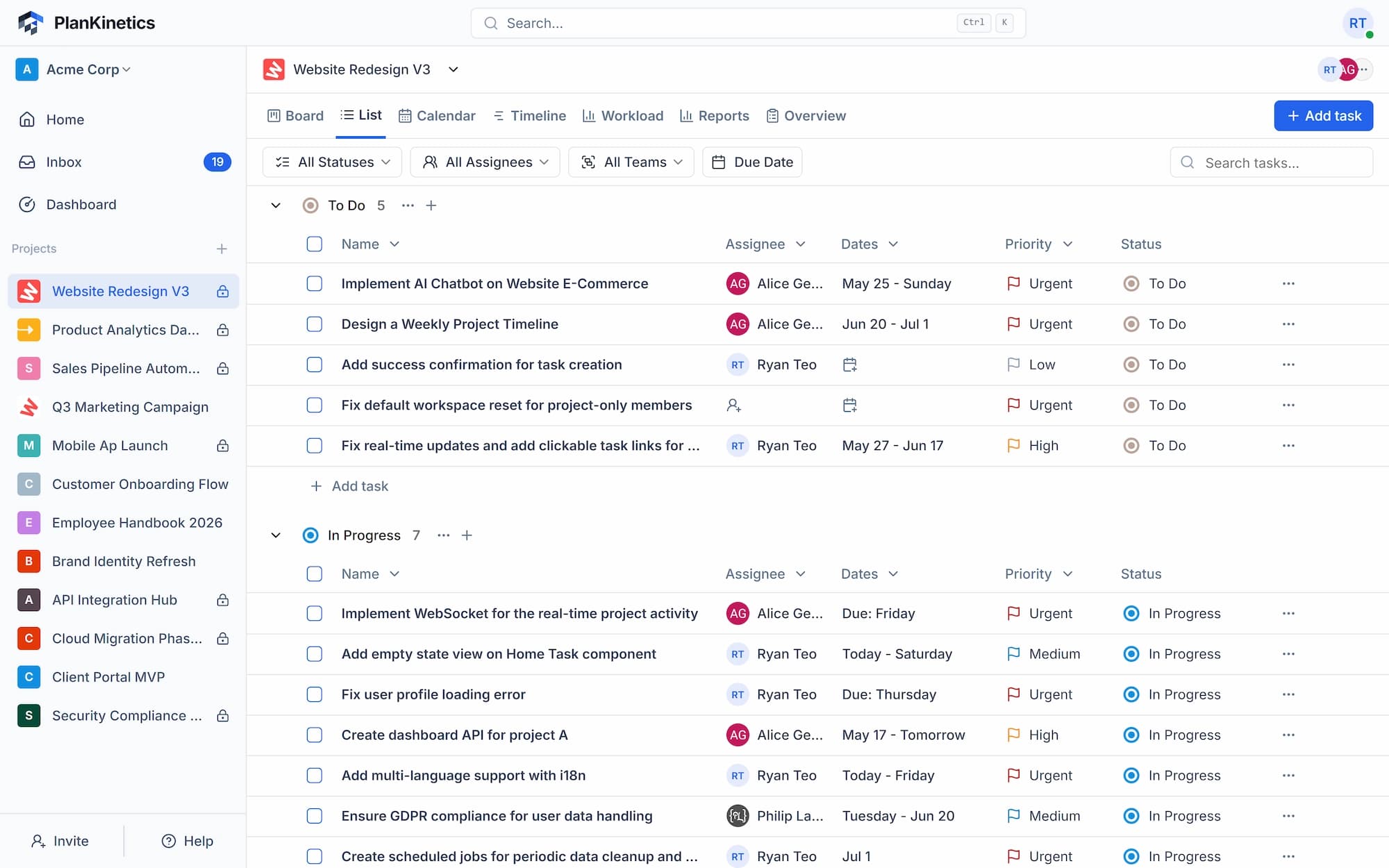Switch to the Workload tab
Viewport: 1389px width, 868px height.
coord(623,116)
